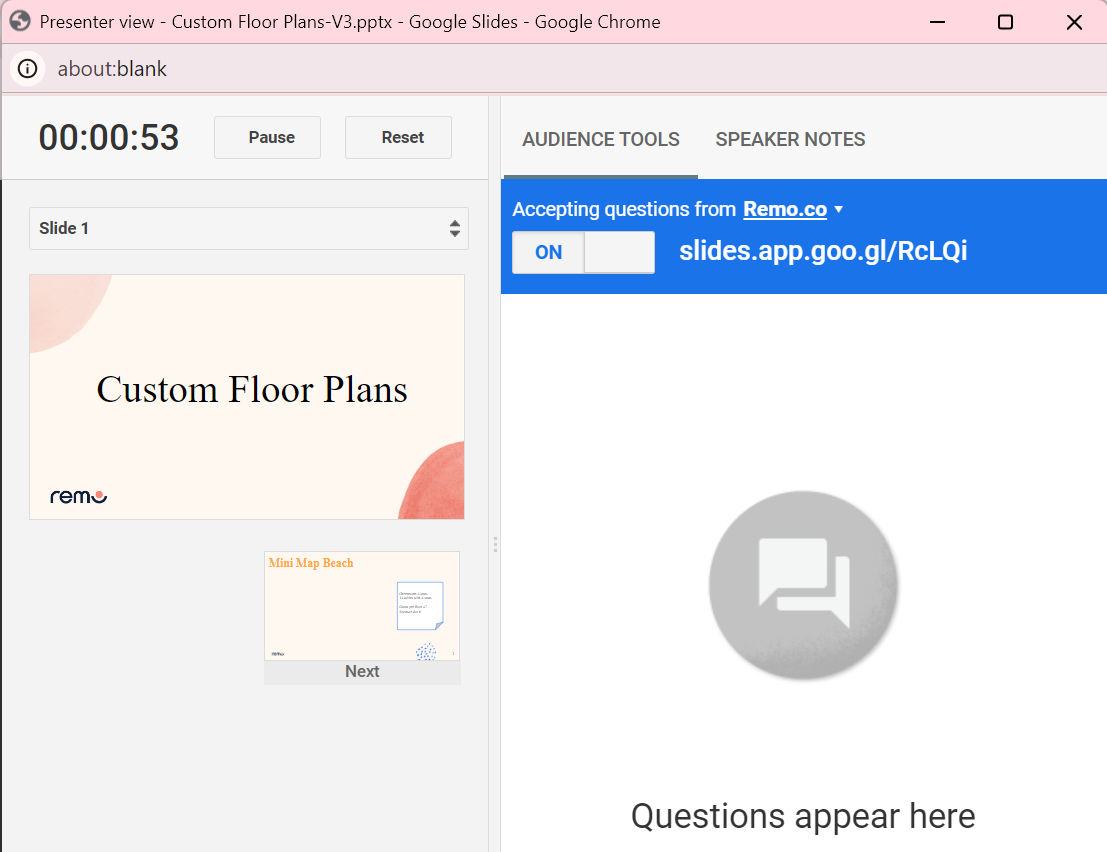
Task: Click the 00:00:53 elapsed timer
Action: (109, 138)
